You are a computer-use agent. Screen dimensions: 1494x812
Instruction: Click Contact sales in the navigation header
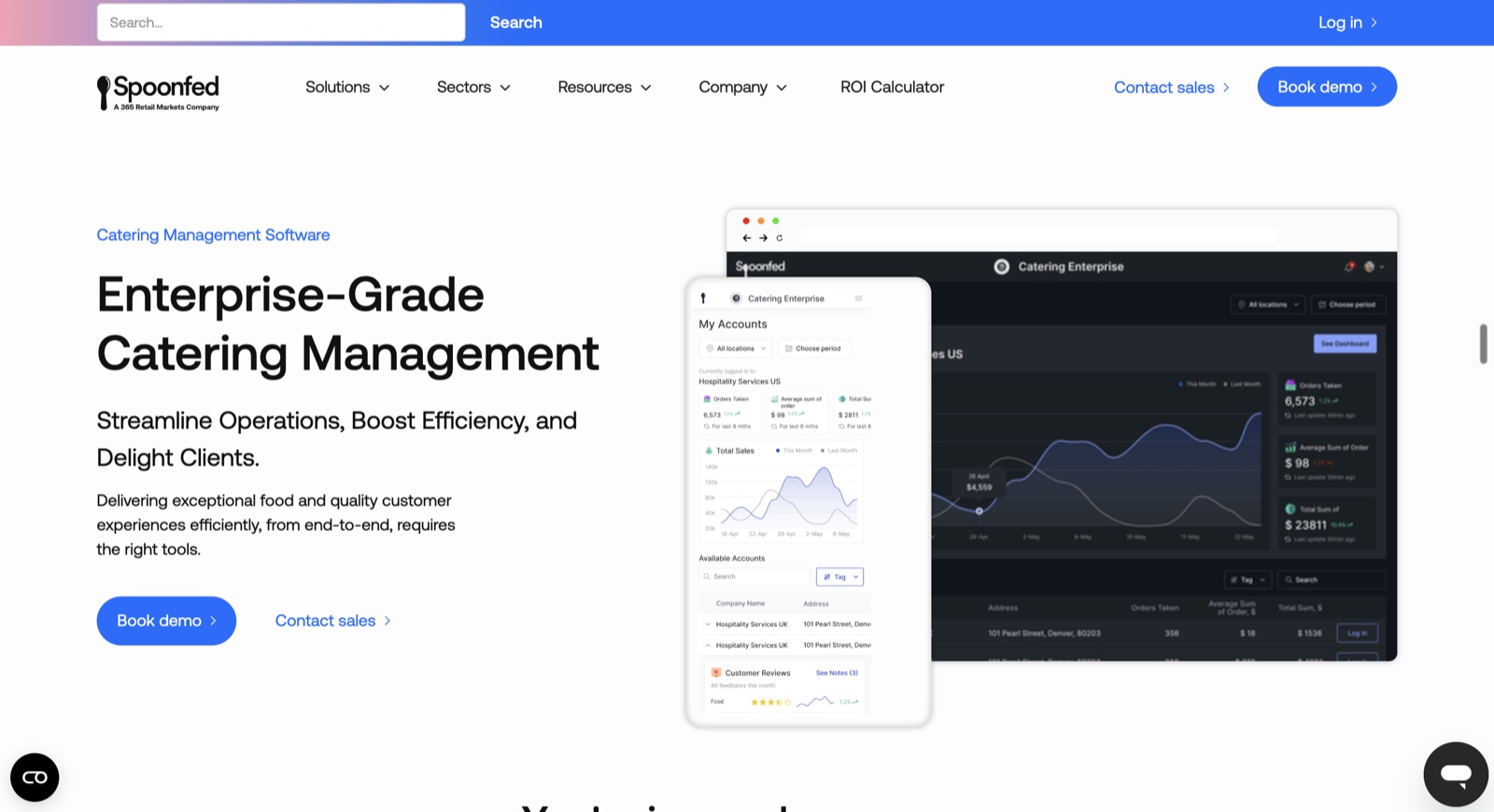(x=1172, y=87)
